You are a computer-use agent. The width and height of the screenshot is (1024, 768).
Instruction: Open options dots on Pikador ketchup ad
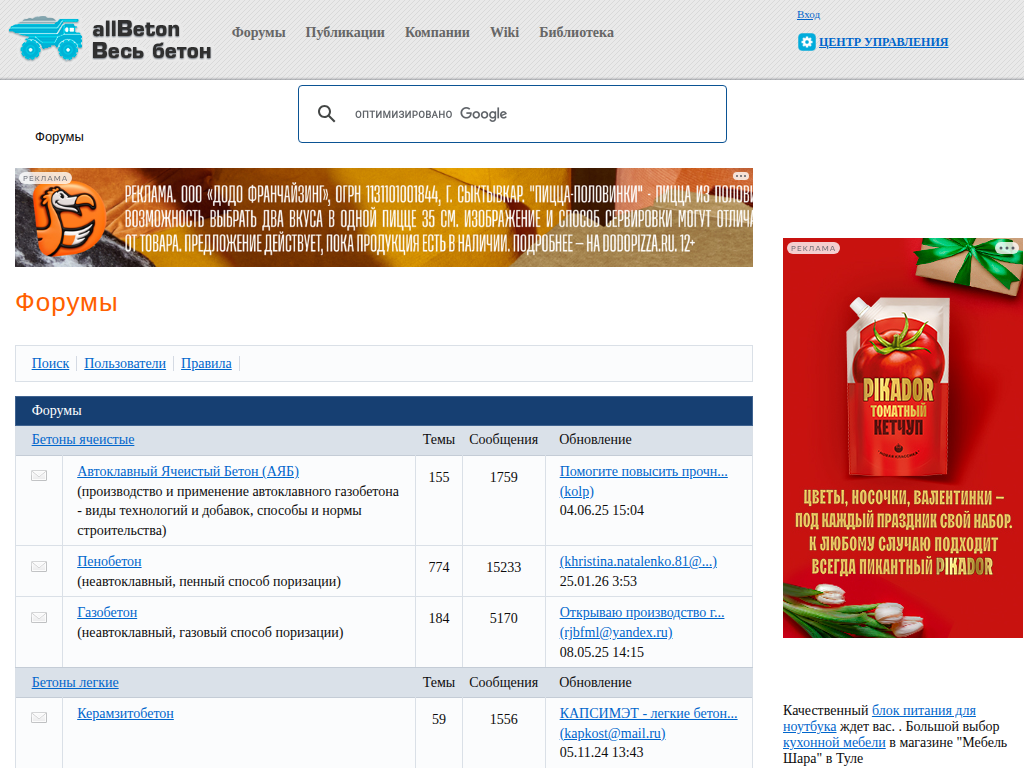pyautogui.click(x=1006, y=247)
